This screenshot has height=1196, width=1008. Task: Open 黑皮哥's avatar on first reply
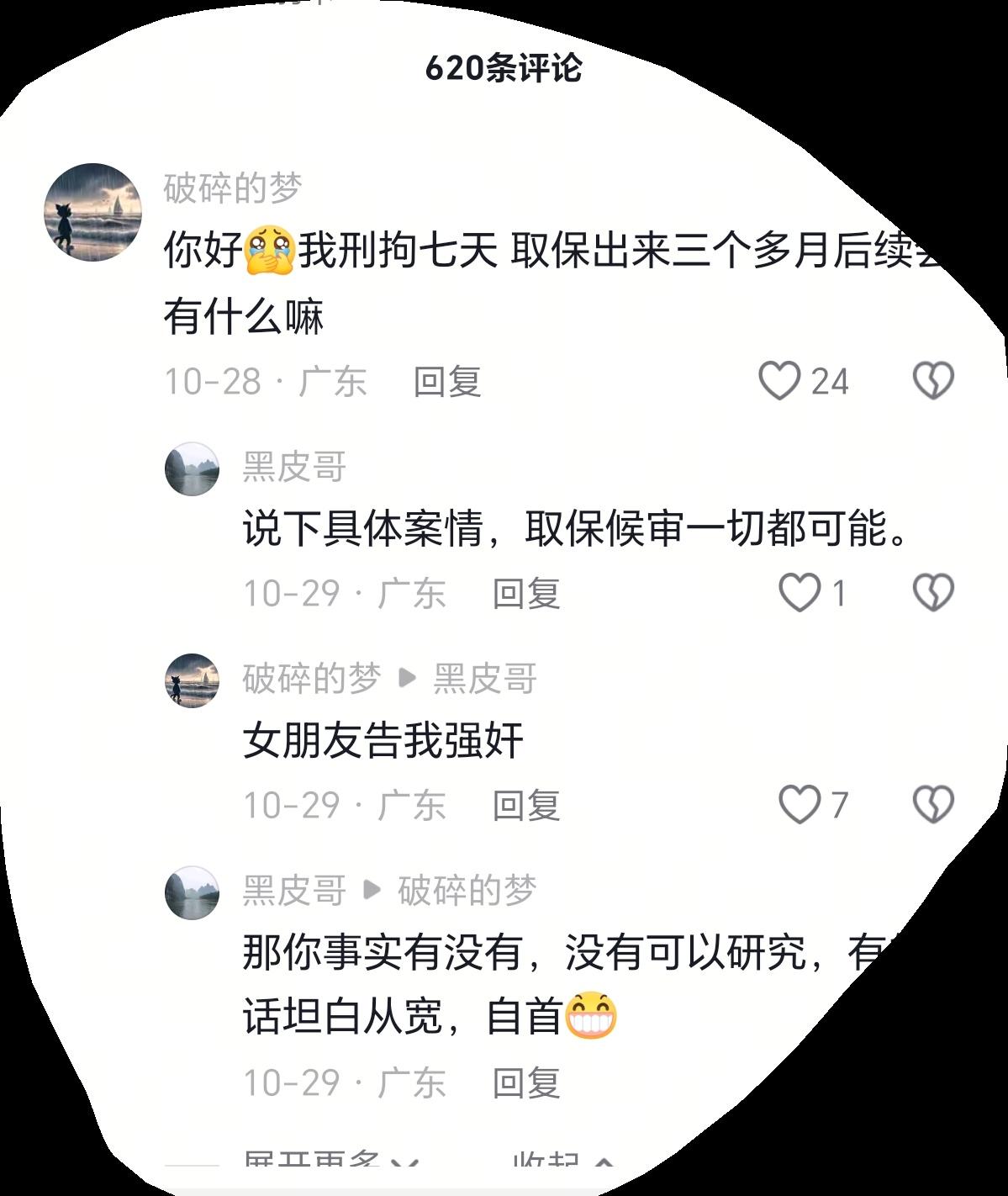coord(192,468)
